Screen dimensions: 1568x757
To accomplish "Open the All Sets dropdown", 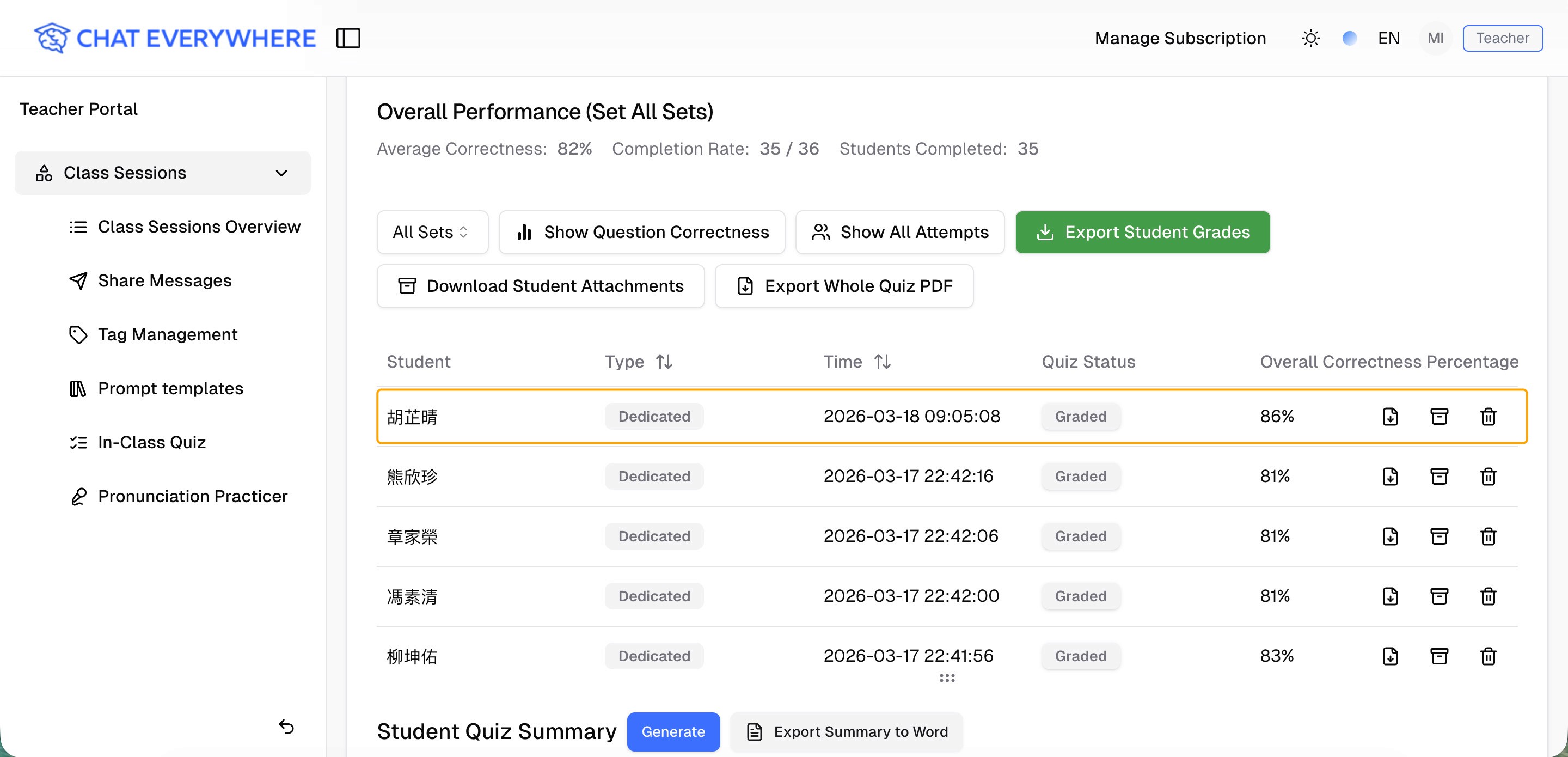I will coord(432,232).
